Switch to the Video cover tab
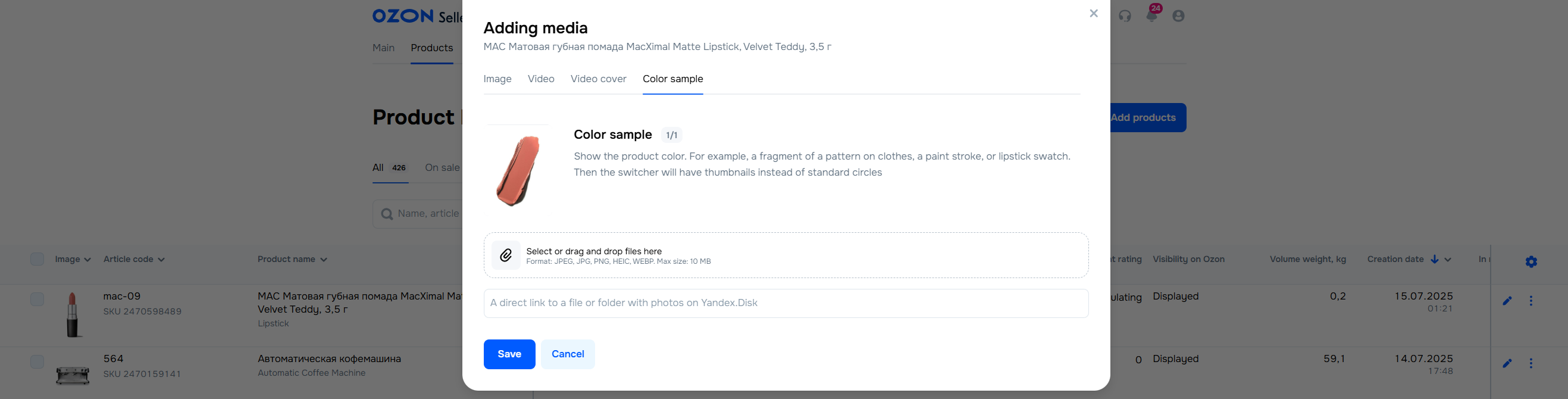Viewport: 1568px width, 399px height. coord(597,79)
